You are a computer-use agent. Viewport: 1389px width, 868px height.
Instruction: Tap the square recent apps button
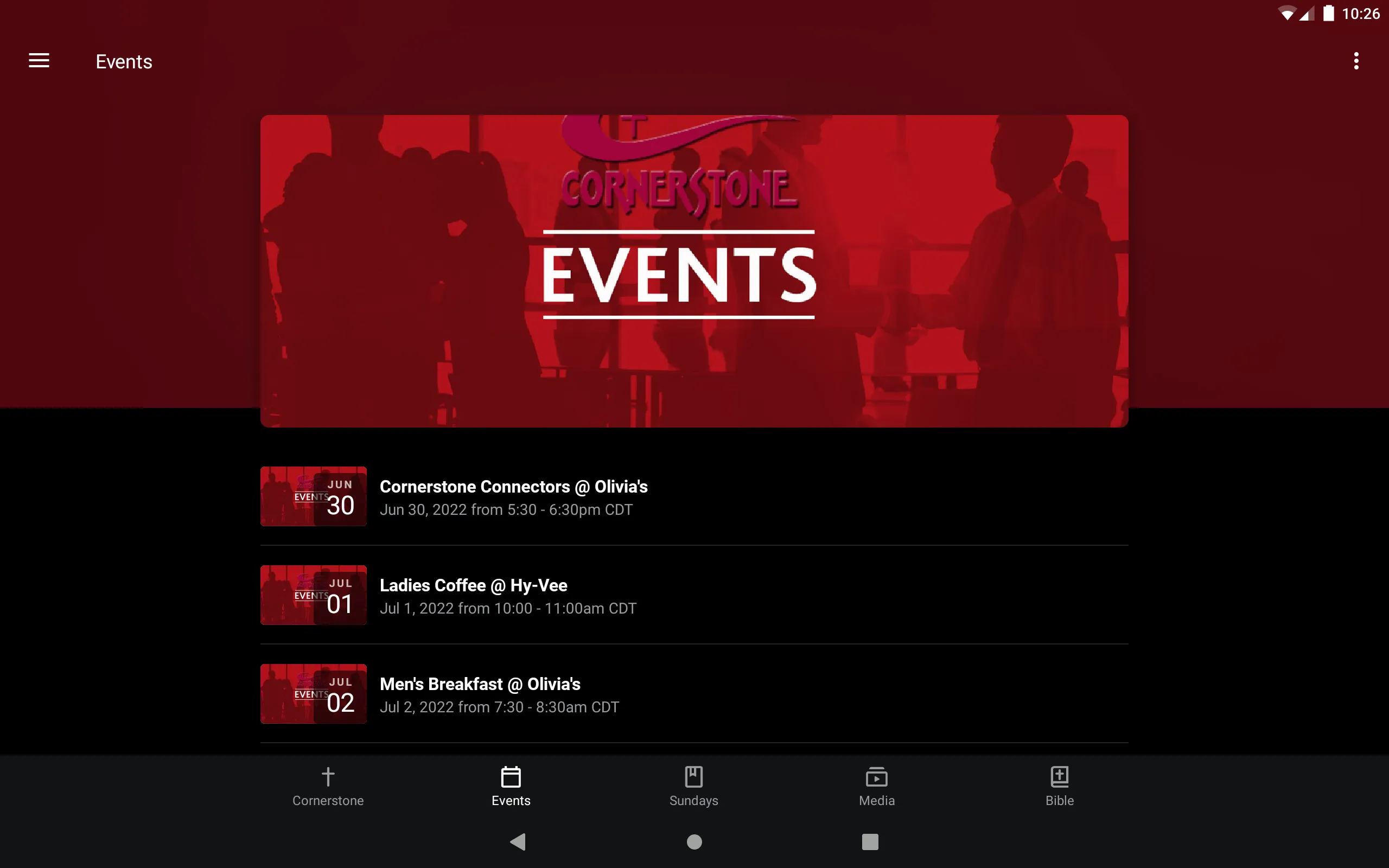[x=869, y=842]
